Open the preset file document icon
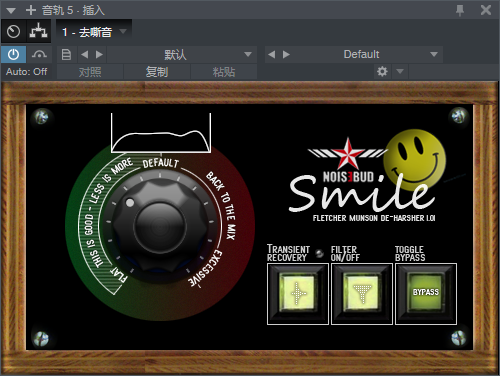Viewport: 500px width, 376px height. [x=66, y=54]
